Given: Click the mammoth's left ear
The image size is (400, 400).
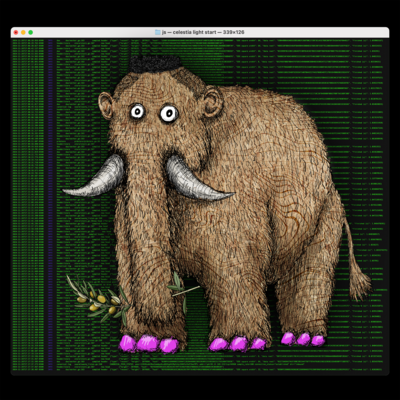Looking at the screenshot, I should [106, 106].
